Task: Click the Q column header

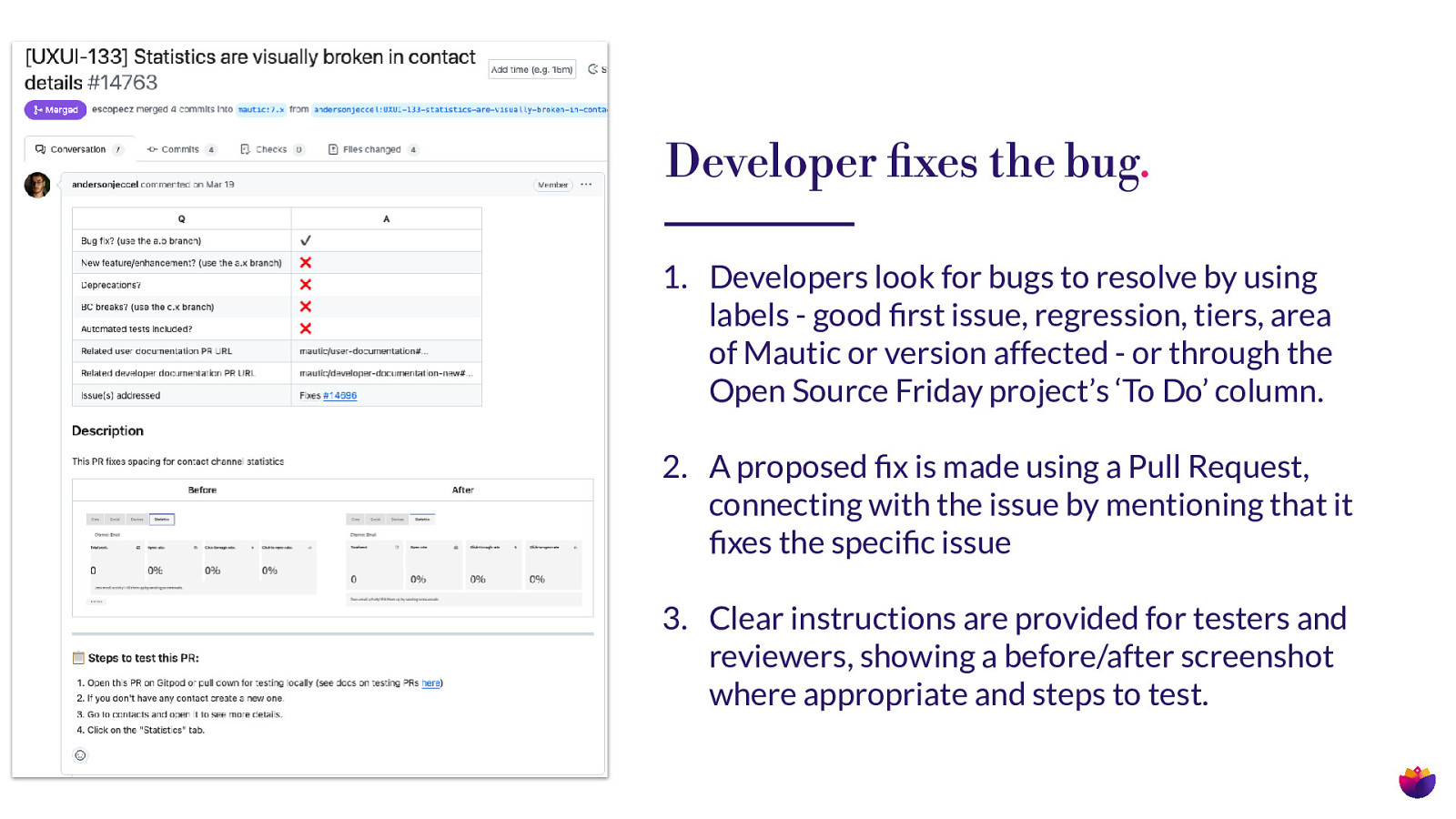Action: [182, 218]
